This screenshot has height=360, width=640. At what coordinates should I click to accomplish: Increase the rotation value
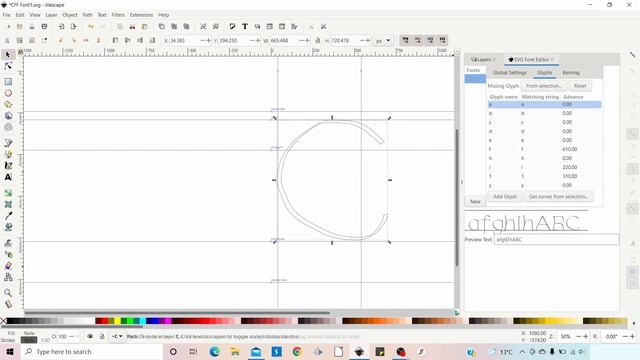click(632, 336)
